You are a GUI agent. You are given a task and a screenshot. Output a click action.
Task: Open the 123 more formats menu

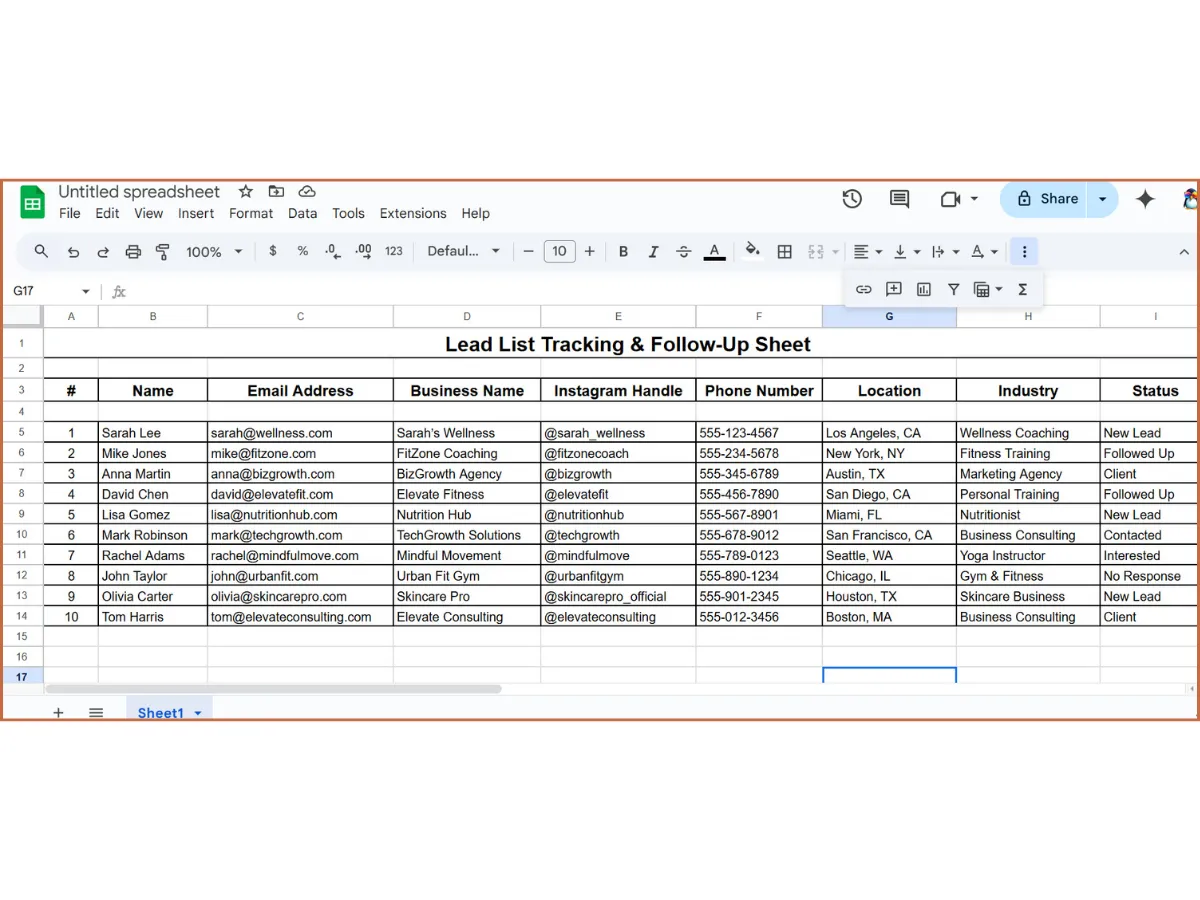click(394, 251)
